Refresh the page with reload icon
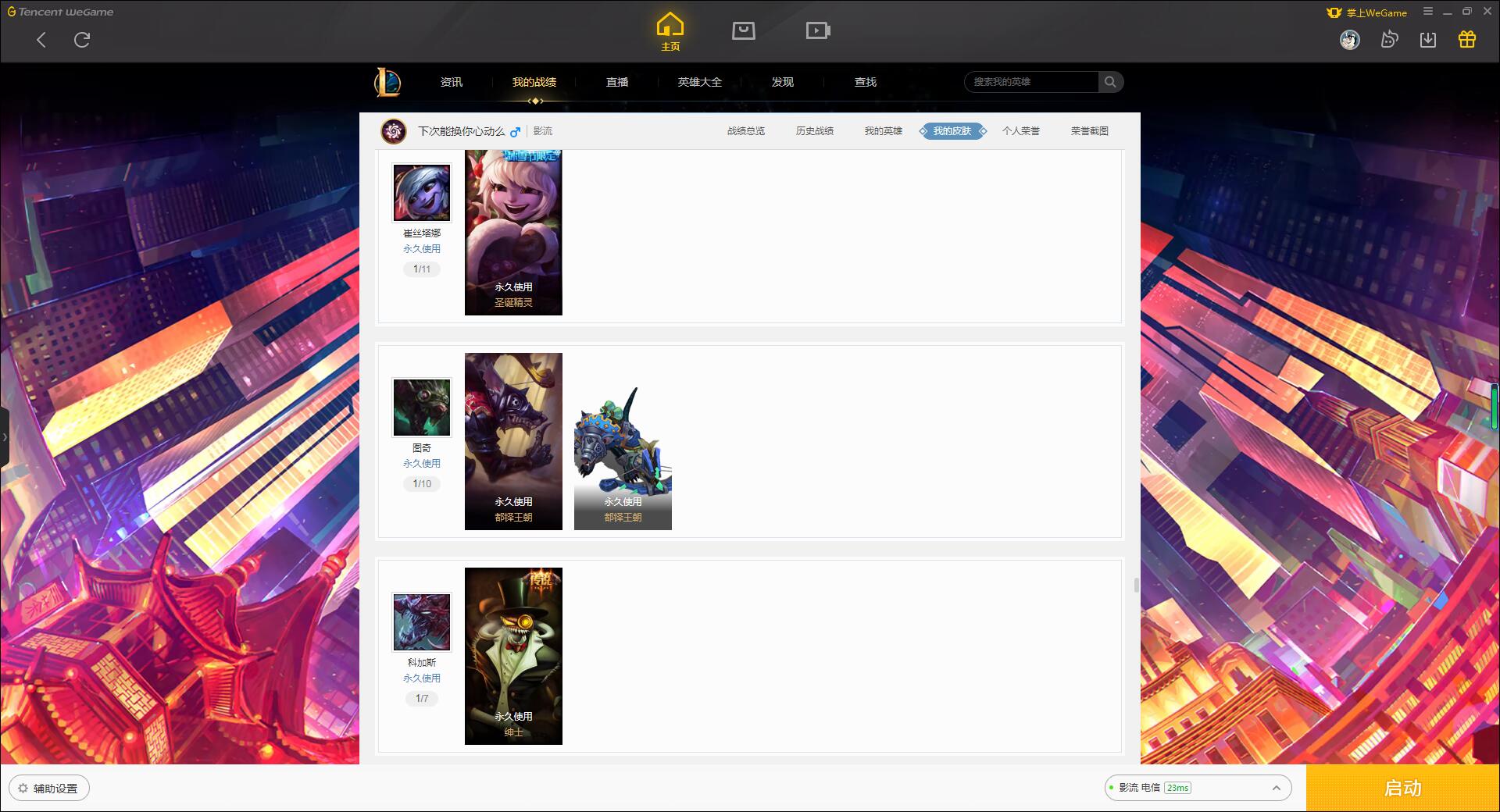Image resolution: width=1500 pixels, height=812 pixels. pos(82,40)
